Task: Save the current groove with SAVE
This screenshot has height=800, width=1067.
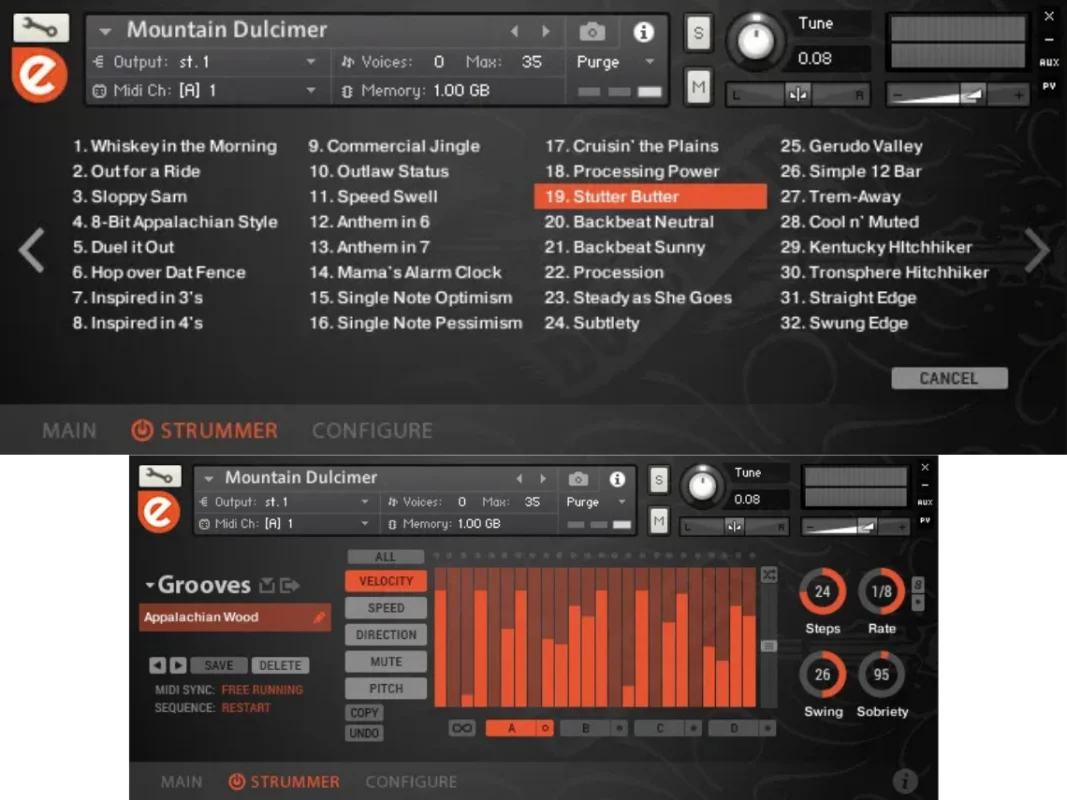Action: click(218, 665)
